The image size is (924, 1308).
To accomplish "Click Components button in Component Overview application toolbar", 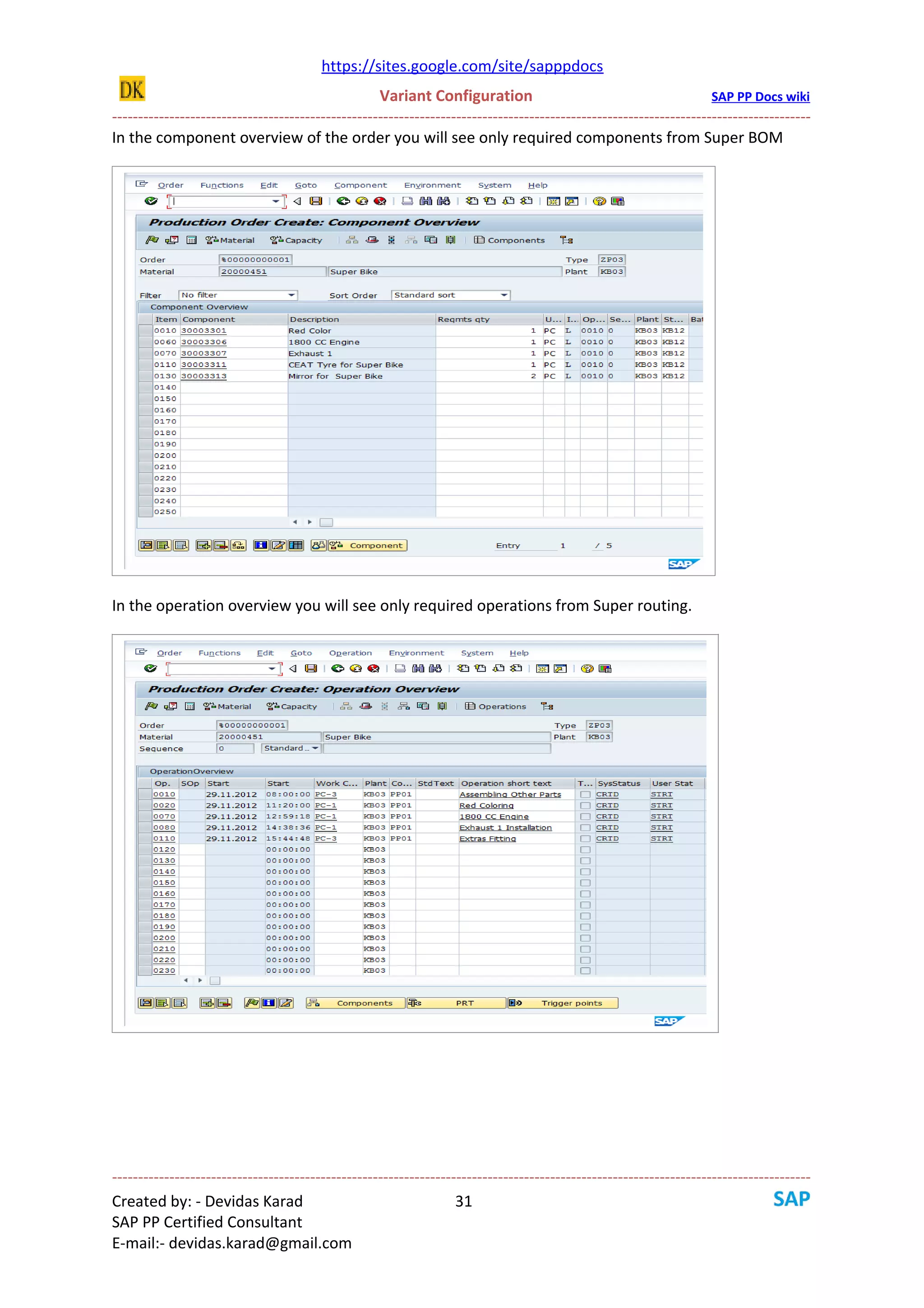I will [509, 240].
